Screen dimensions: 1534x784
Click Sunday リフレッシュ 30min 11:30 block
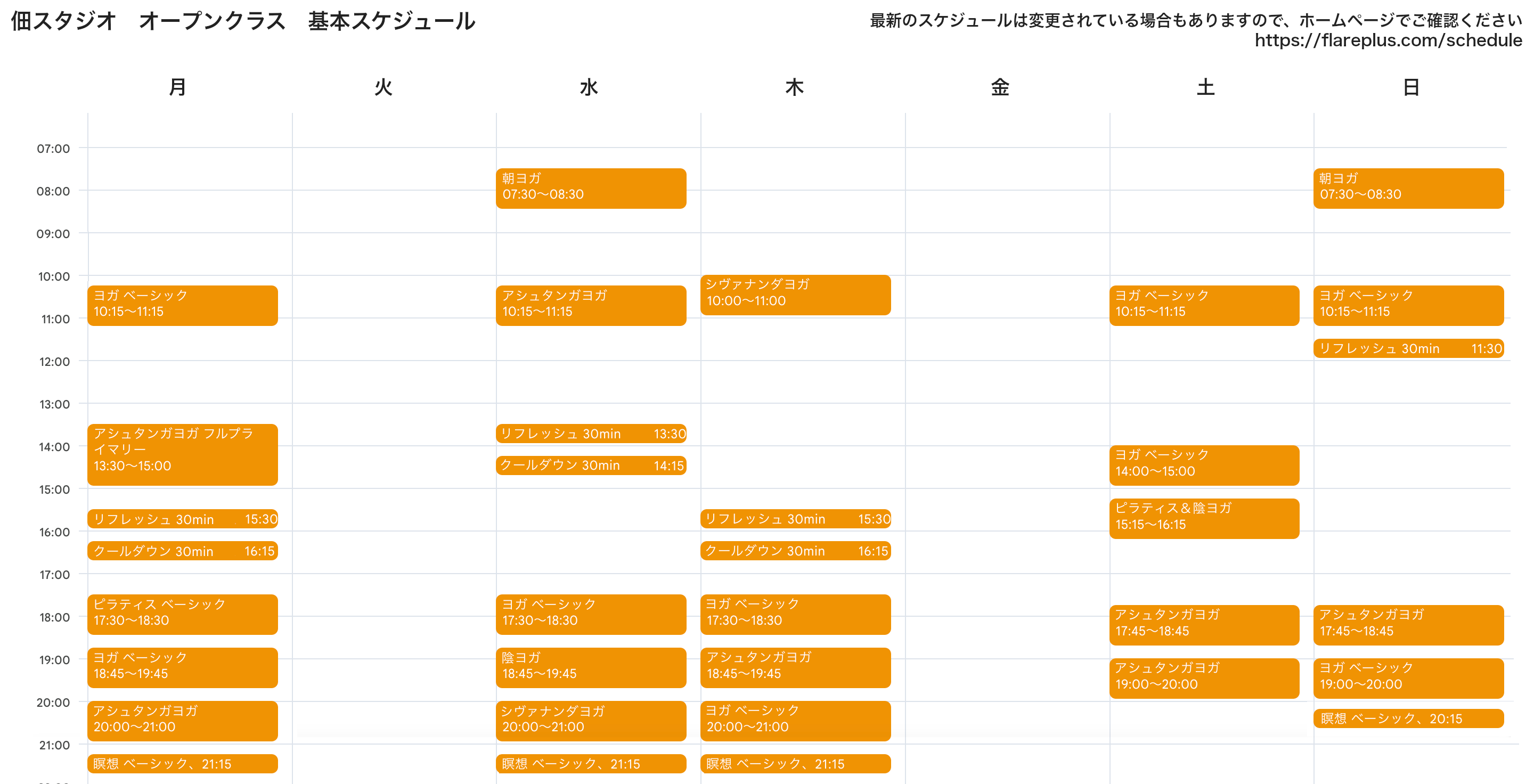click(x=1408, y=348)
